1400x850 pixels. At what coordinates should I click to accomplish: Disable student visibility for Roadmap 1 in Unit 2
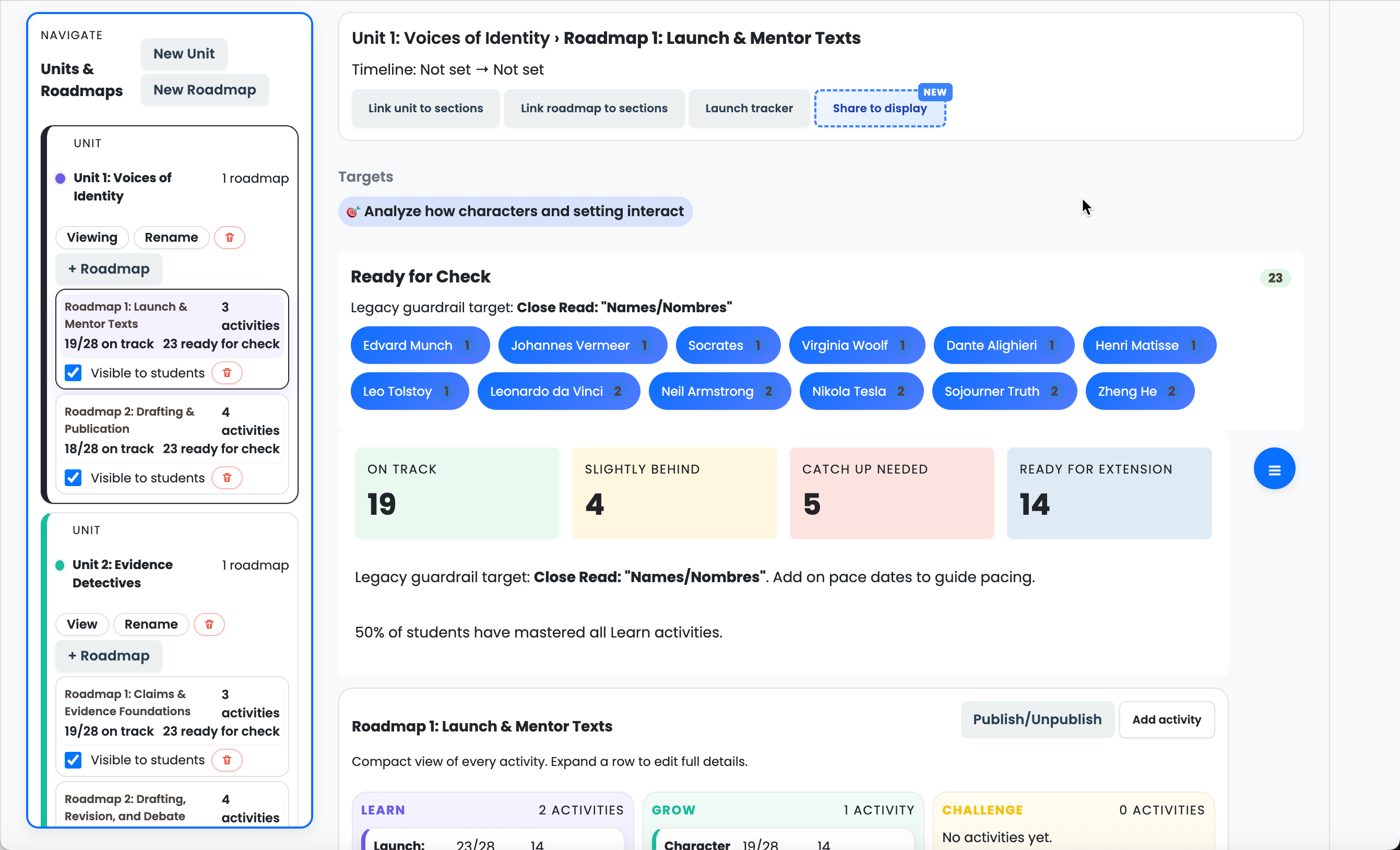click(x=73, y=760)
